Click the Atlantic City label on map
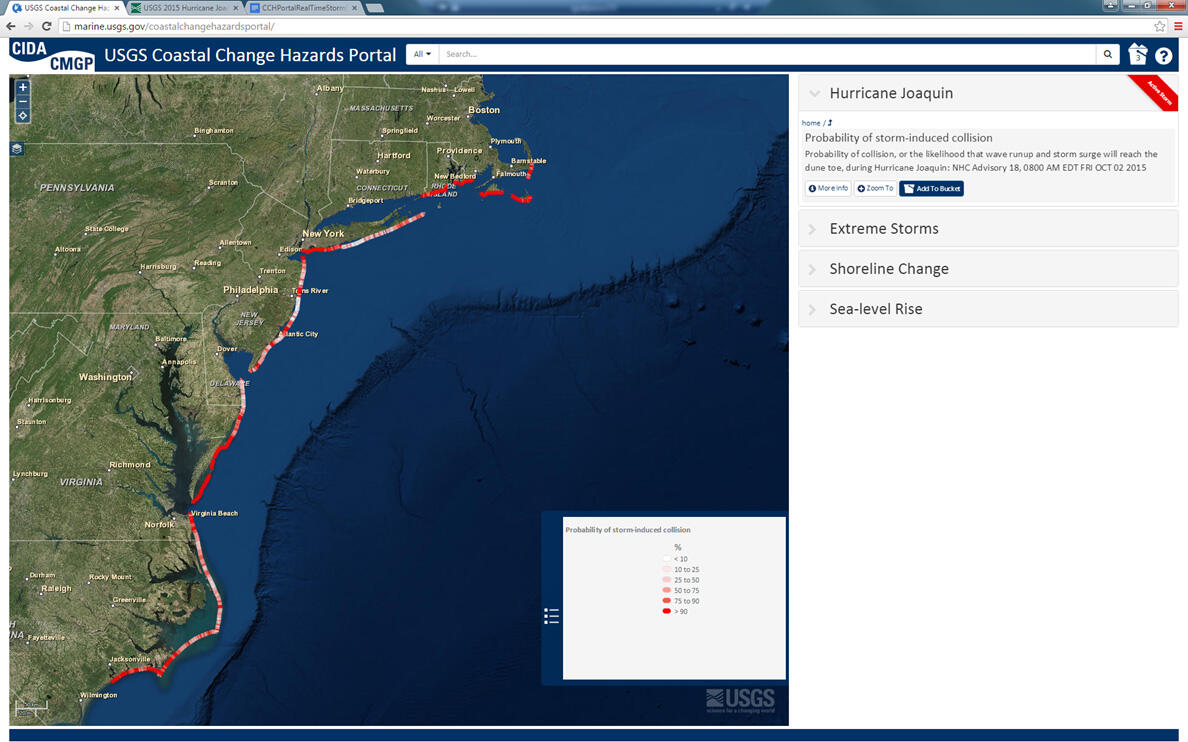The image size is (1188, 742). point(299,333)
